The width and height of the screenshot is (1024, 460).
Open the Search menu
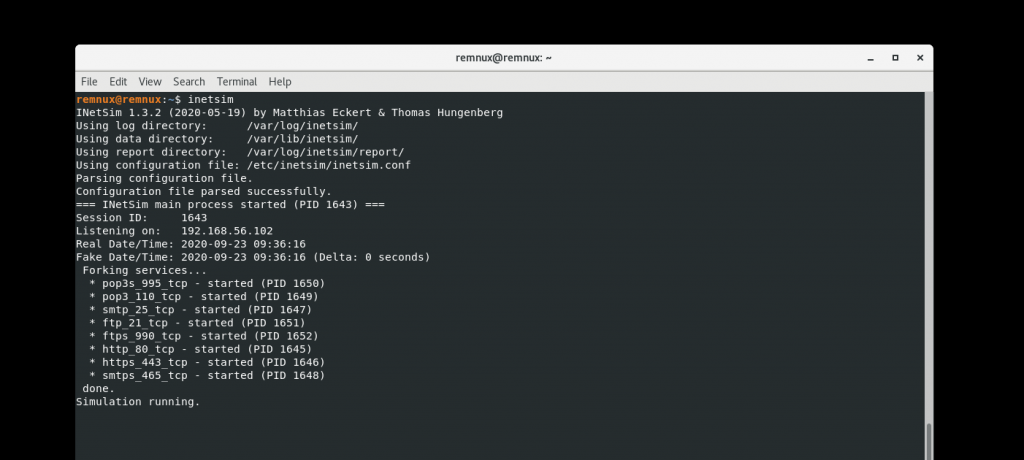[x=189, y=82]
